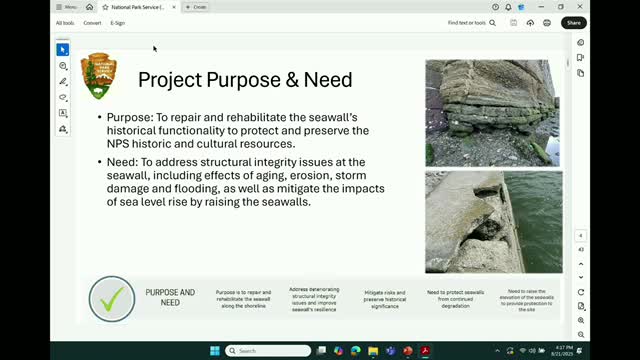The width and height of the screenshot is (640, 360).
Task: Open Microsoft Edge from taskbar
Action: [356, 351]
